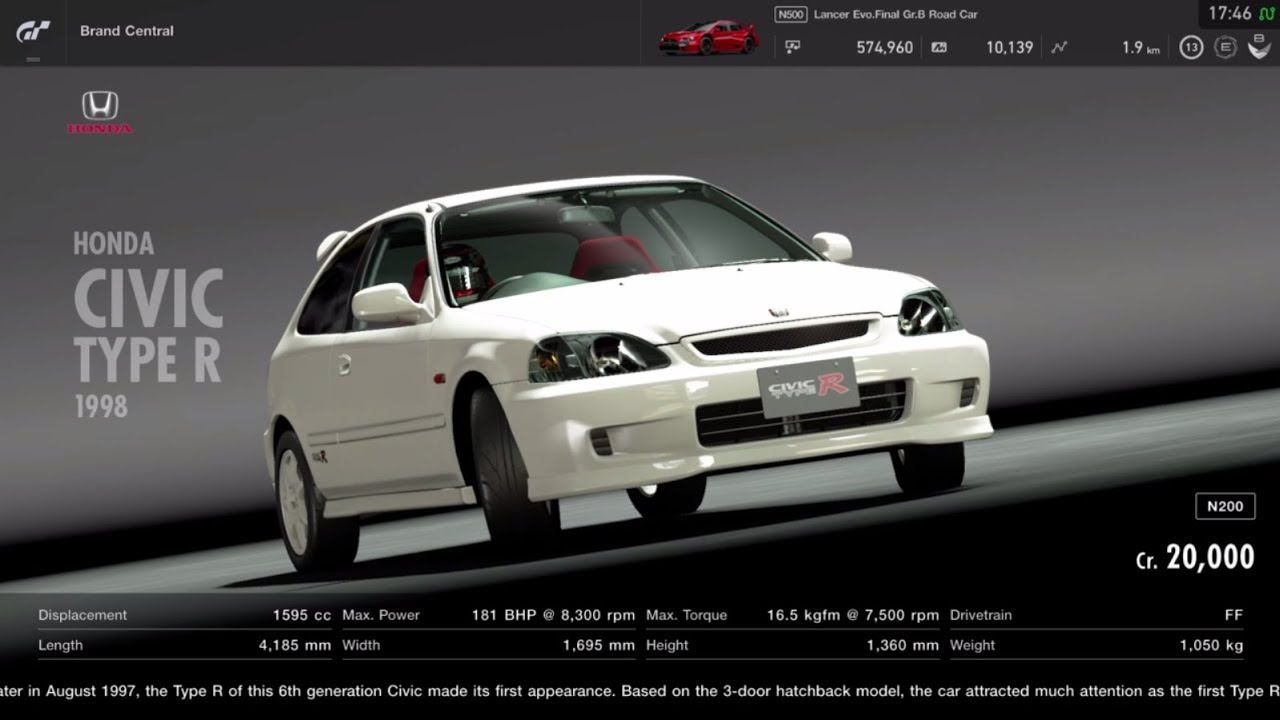Click the Weight label

[x=972, y=645]
